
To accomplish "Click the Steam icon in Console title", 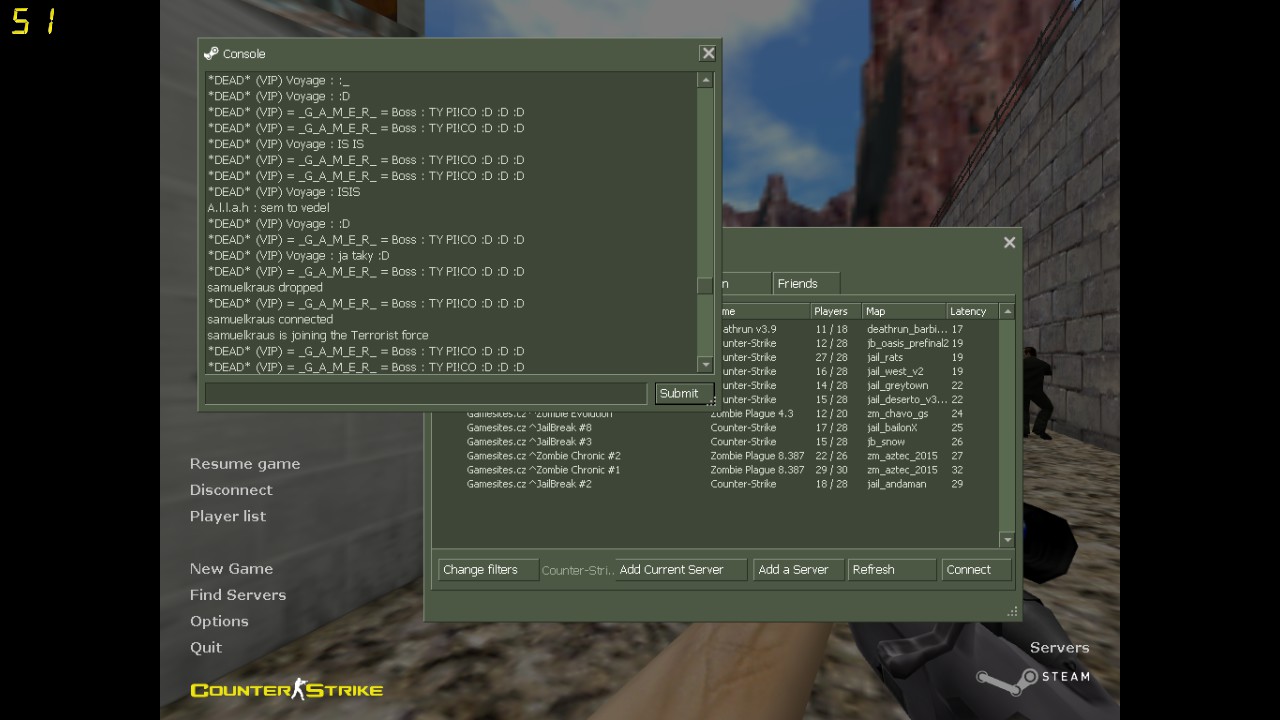I will click(x=211, y=53).
